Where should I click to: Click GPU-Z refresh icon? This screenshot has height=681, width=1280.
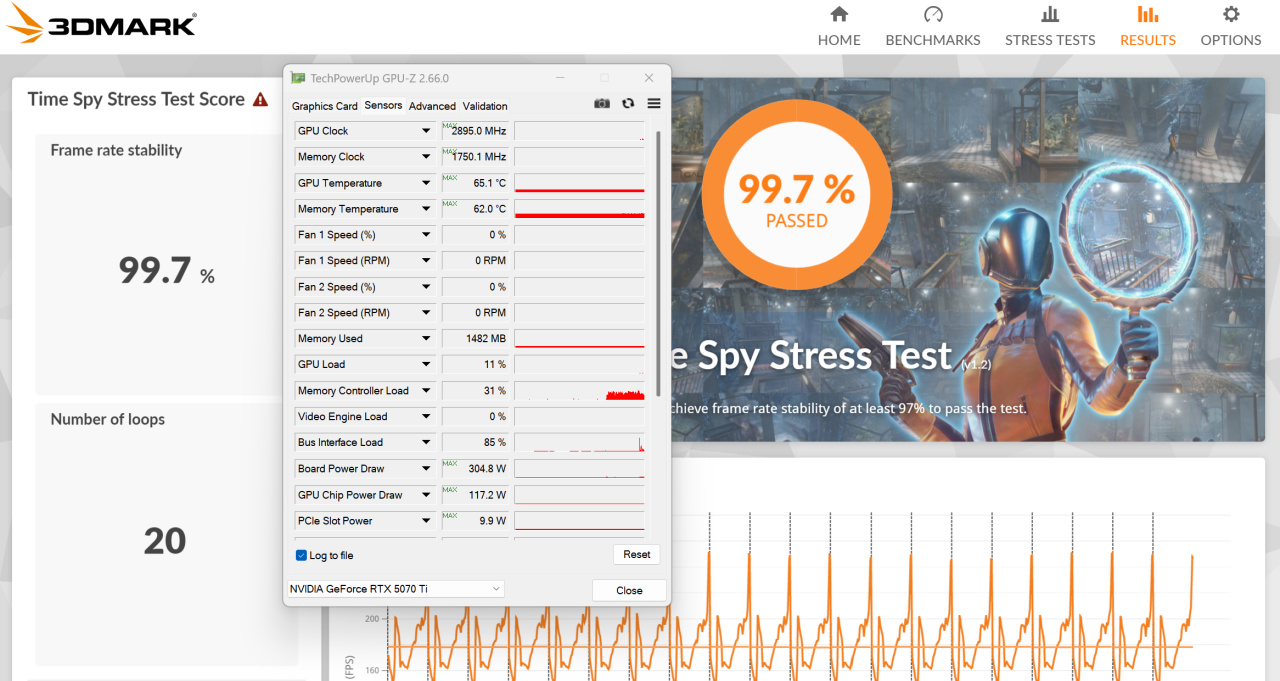(628, 103)
